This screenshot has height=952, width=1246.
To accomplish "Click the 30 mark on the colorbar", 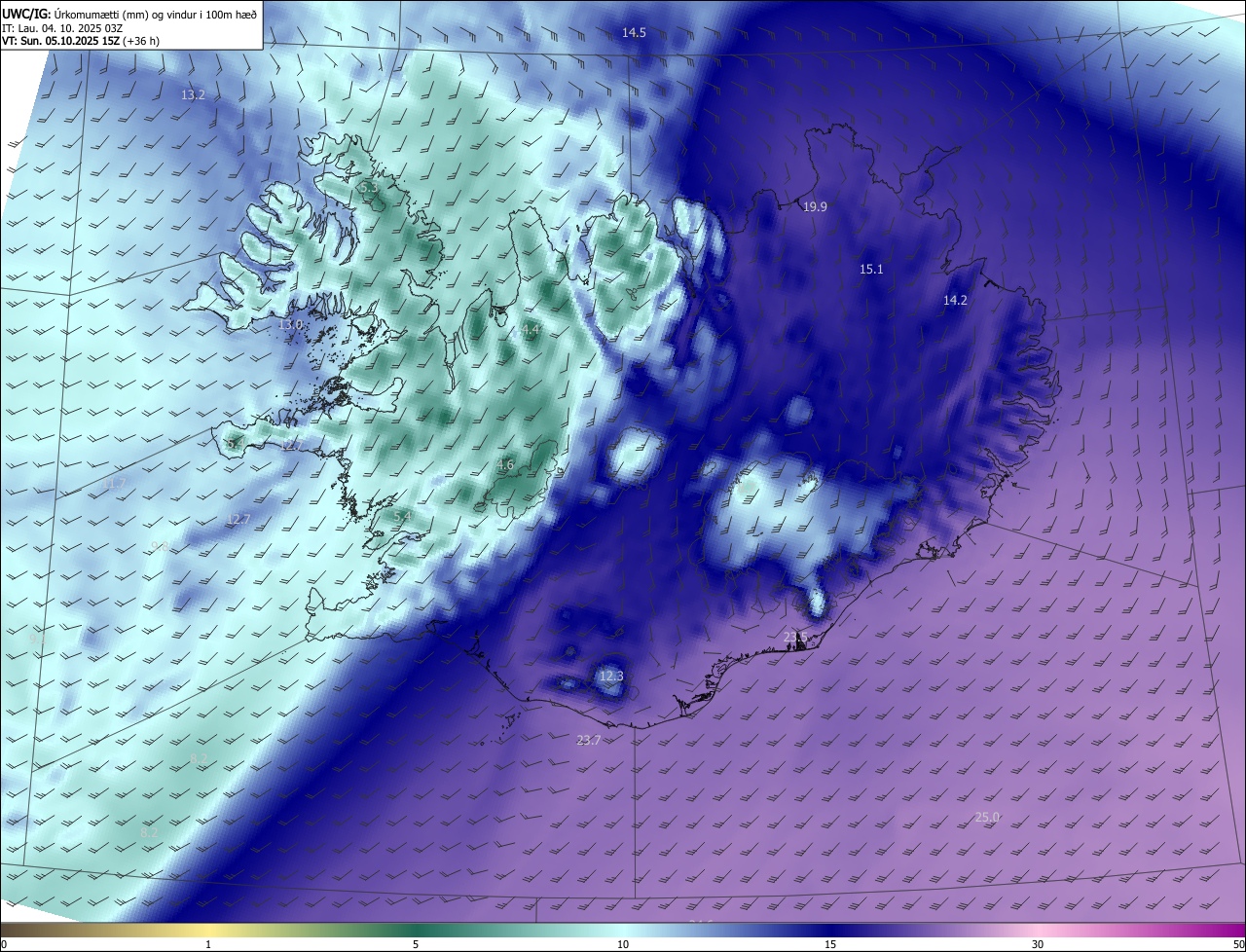I will [x=1038, y=944].
